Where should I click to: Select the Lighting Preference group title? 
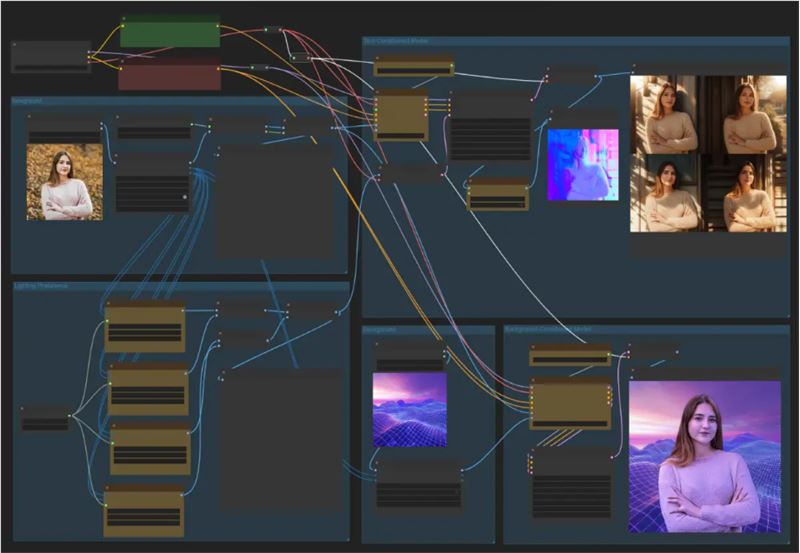(42, 286)
